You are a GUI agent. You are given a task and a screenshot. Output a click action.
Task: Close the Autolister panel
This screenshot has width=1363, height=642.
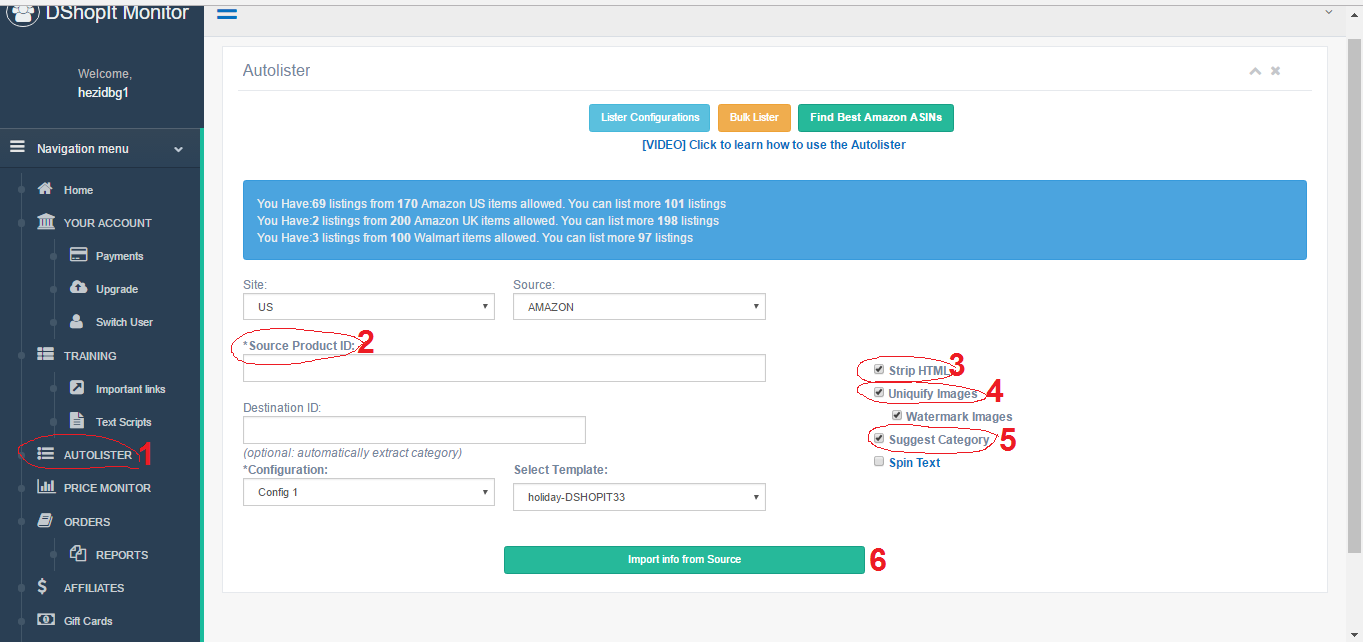click(x=1275, y=71)
